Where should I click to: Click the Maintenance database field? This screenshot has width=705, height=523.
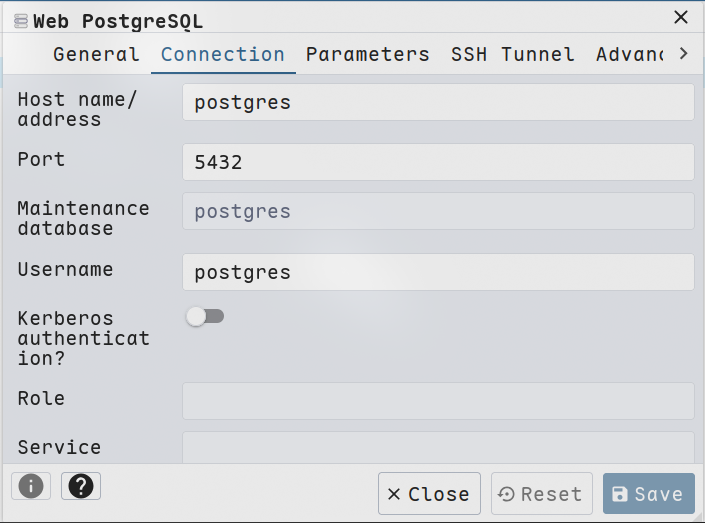(438, 212)
